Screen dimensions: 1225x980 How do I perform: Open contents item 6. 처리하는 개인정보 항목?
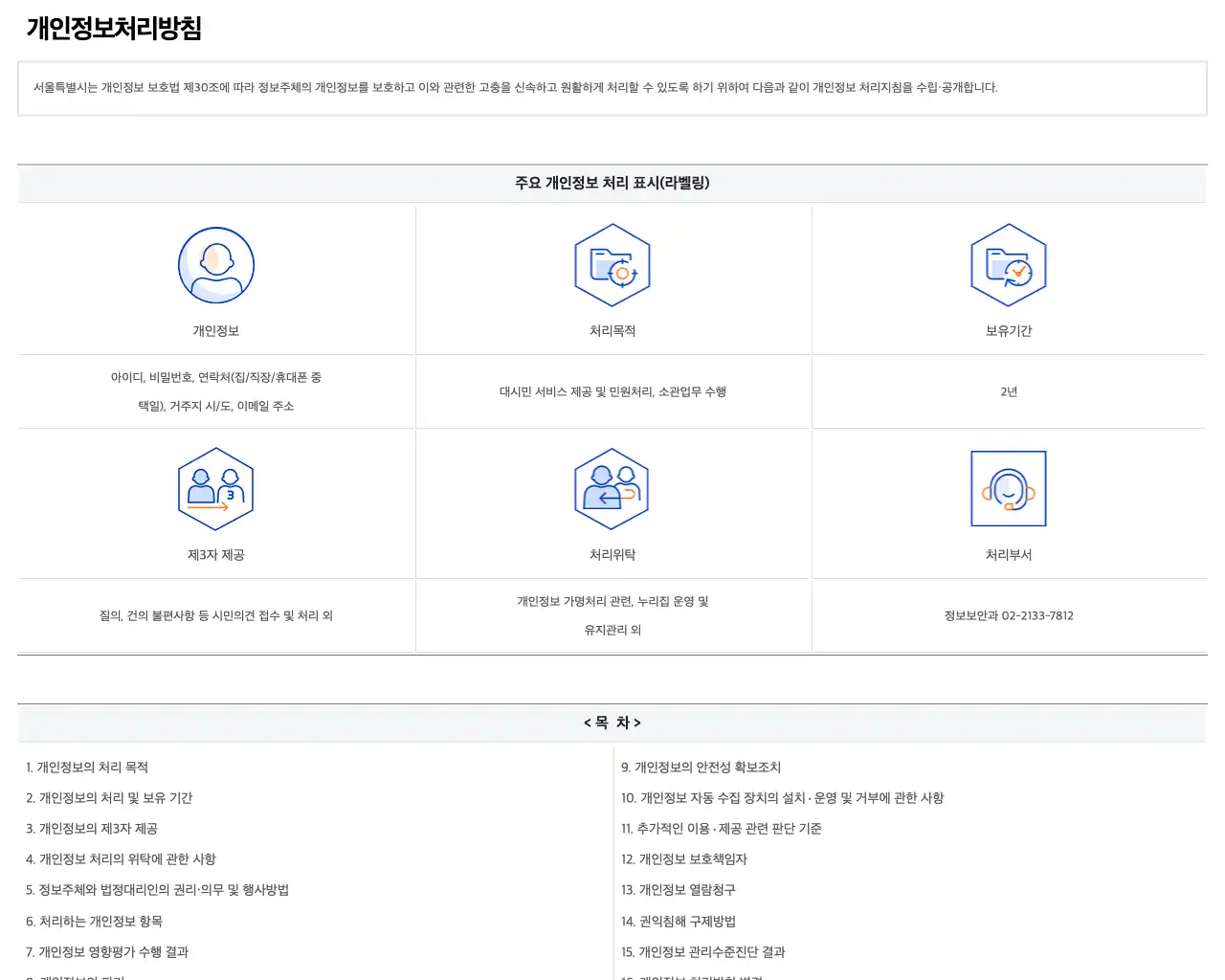94,922
